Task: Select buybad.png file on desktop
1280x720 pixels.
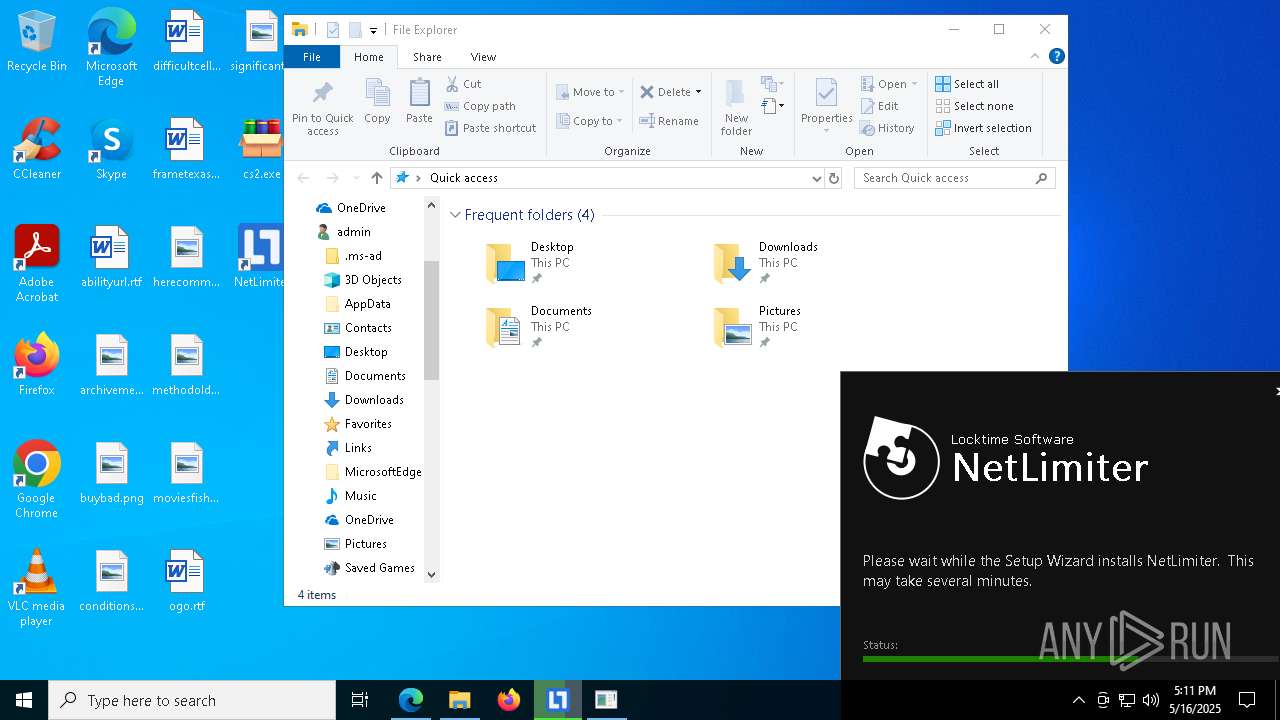Action: tap(111, 474)
